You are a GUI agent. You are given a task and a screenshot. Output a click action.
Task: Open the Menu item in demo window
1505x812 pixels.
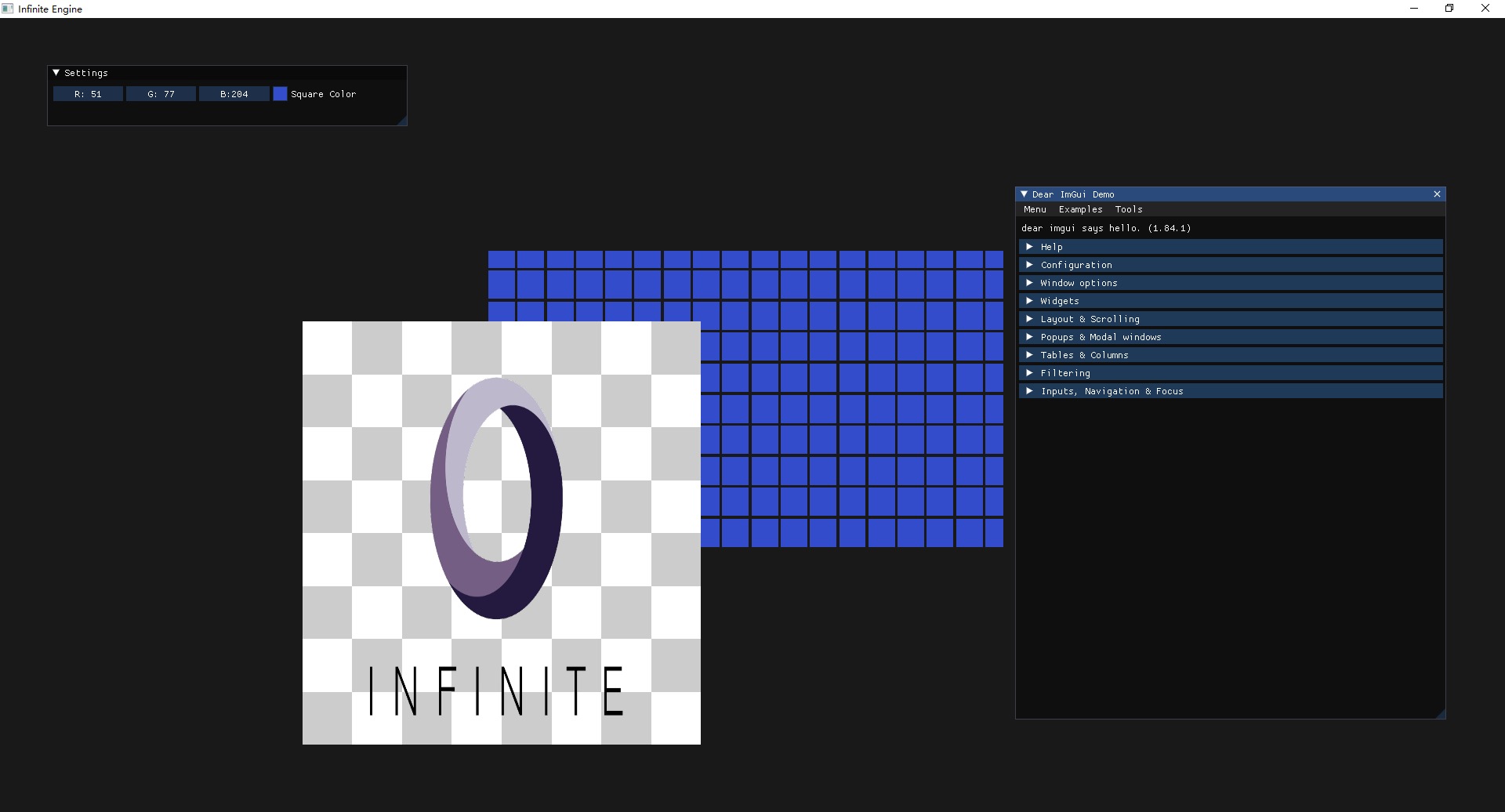(1035, 209)
